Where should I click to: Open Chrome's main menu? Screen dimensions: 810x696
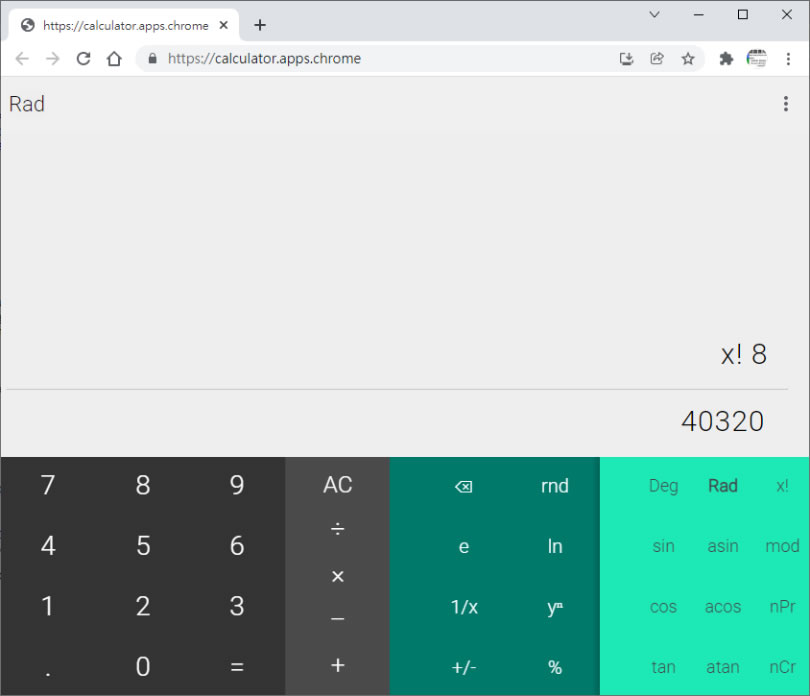790,59
